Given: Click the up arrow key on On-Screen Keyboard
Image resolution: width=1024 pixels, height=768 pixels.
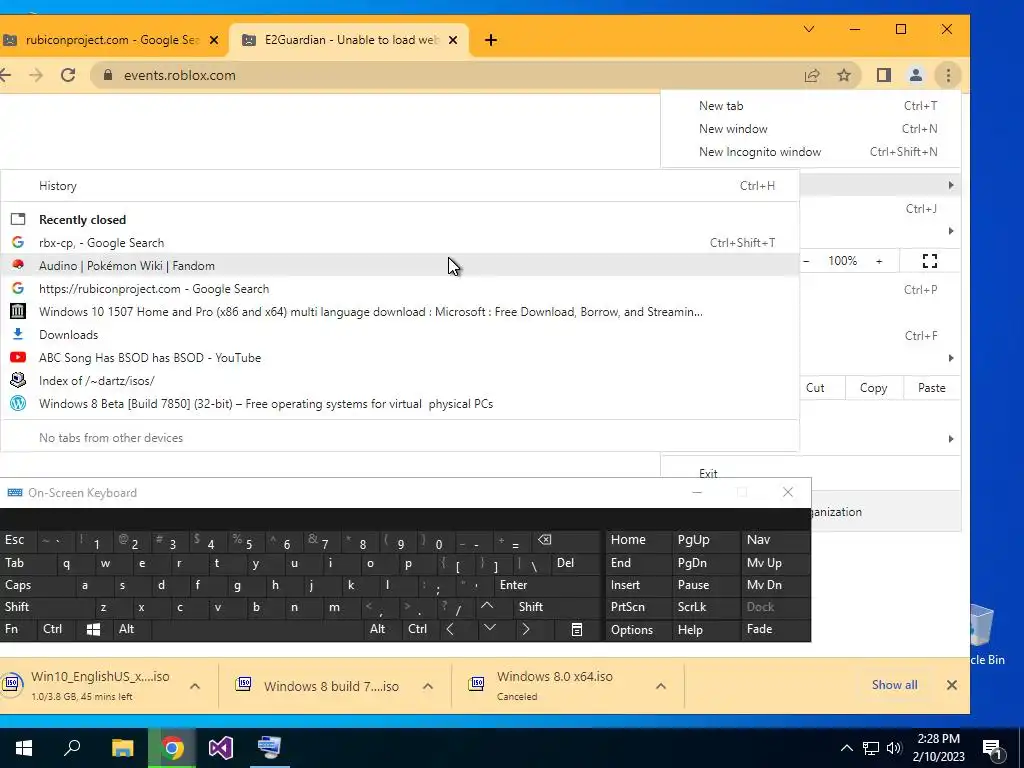Looking at the screenshot, I should coord(487,607).
